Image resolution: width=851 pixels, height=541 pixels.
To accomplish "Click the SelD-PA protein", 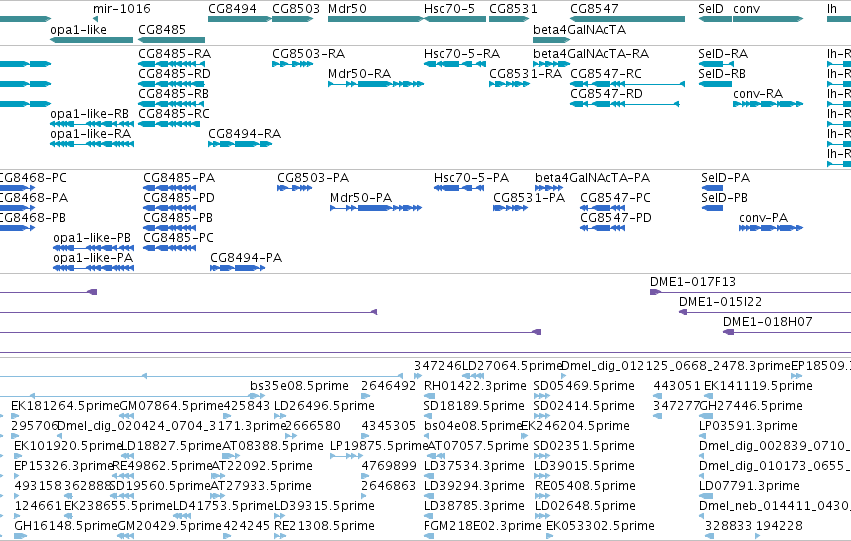I will click(x=712, y=188).
